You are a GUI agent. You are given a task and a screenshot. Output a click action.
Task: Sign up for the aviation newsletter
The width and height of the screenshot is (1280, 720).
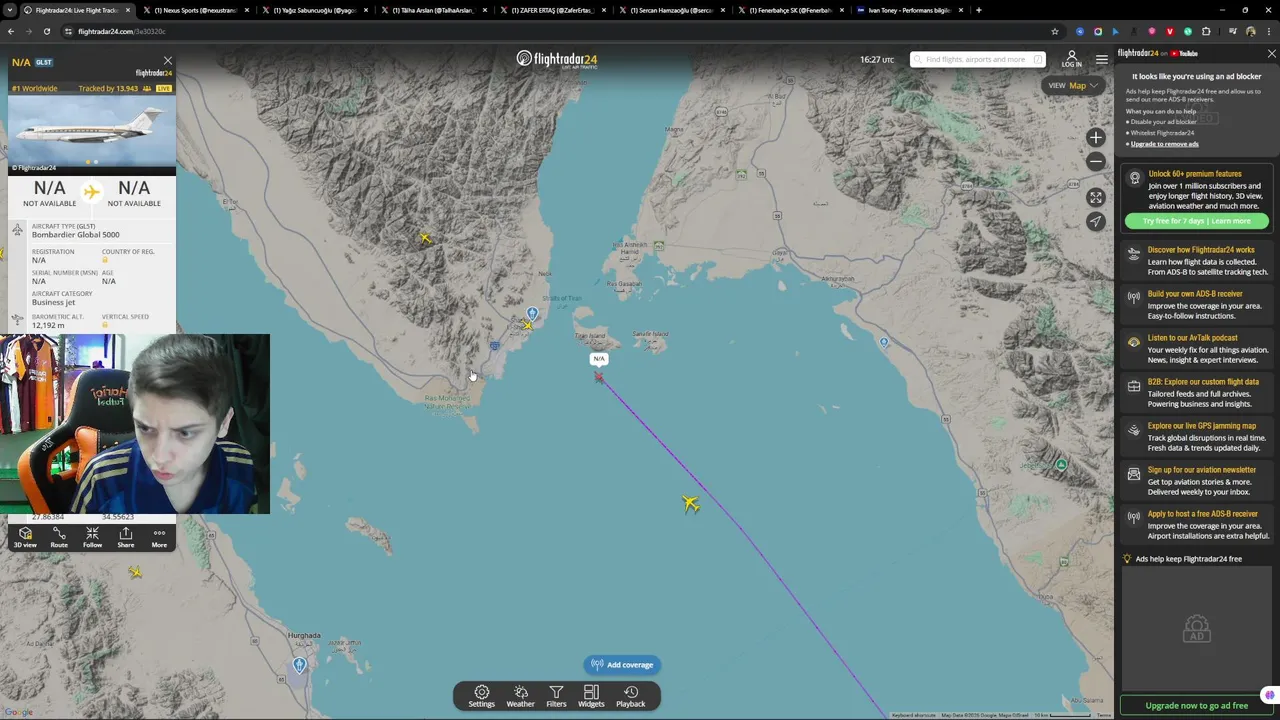1198,481
